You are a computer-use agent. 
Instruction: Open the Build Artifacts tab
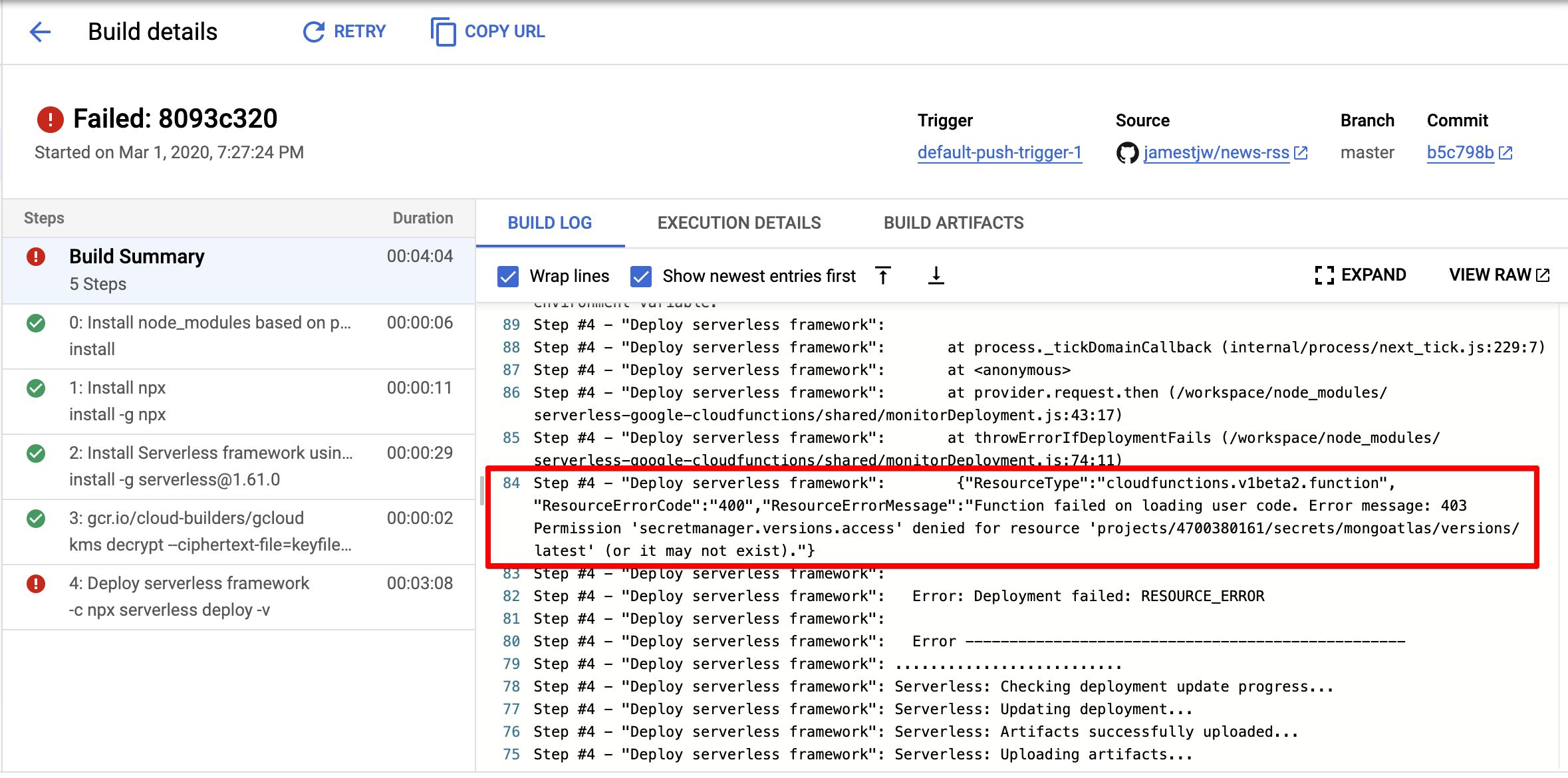click(x=953, y=223)
